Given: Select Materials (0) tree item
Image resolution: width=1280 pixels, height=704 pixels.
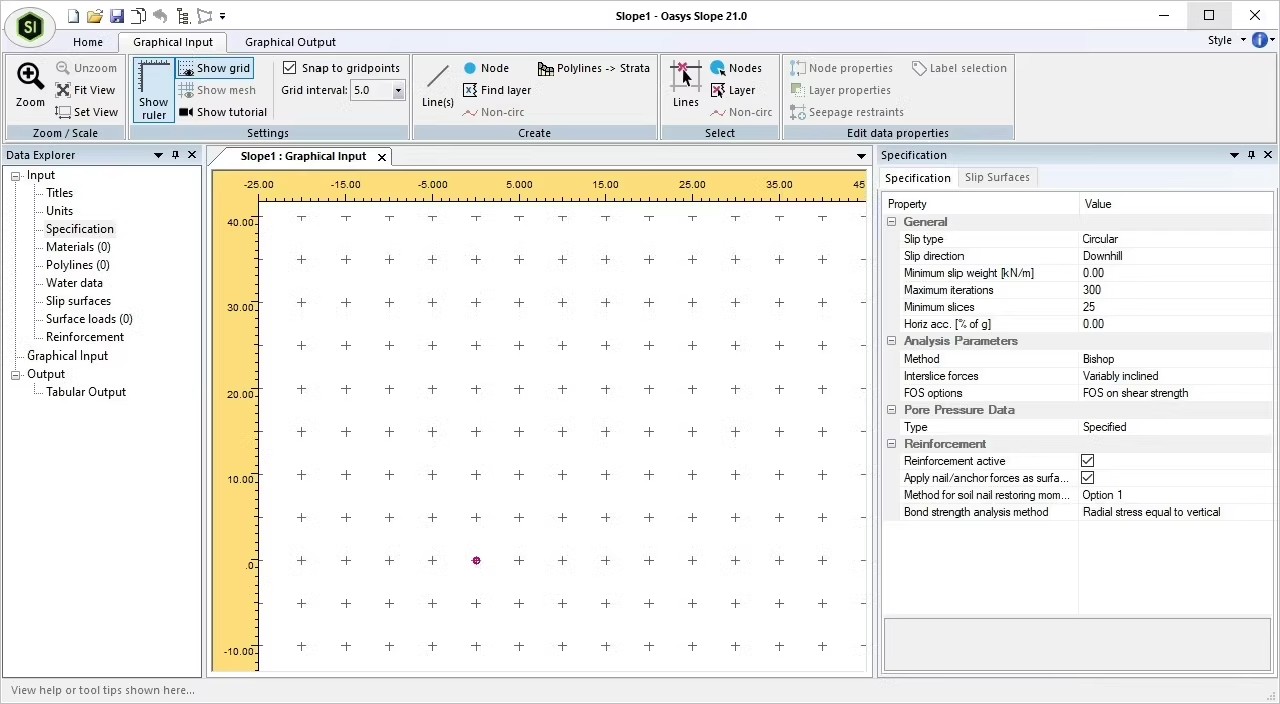Looking at the screenshot, I should (78, 247).
